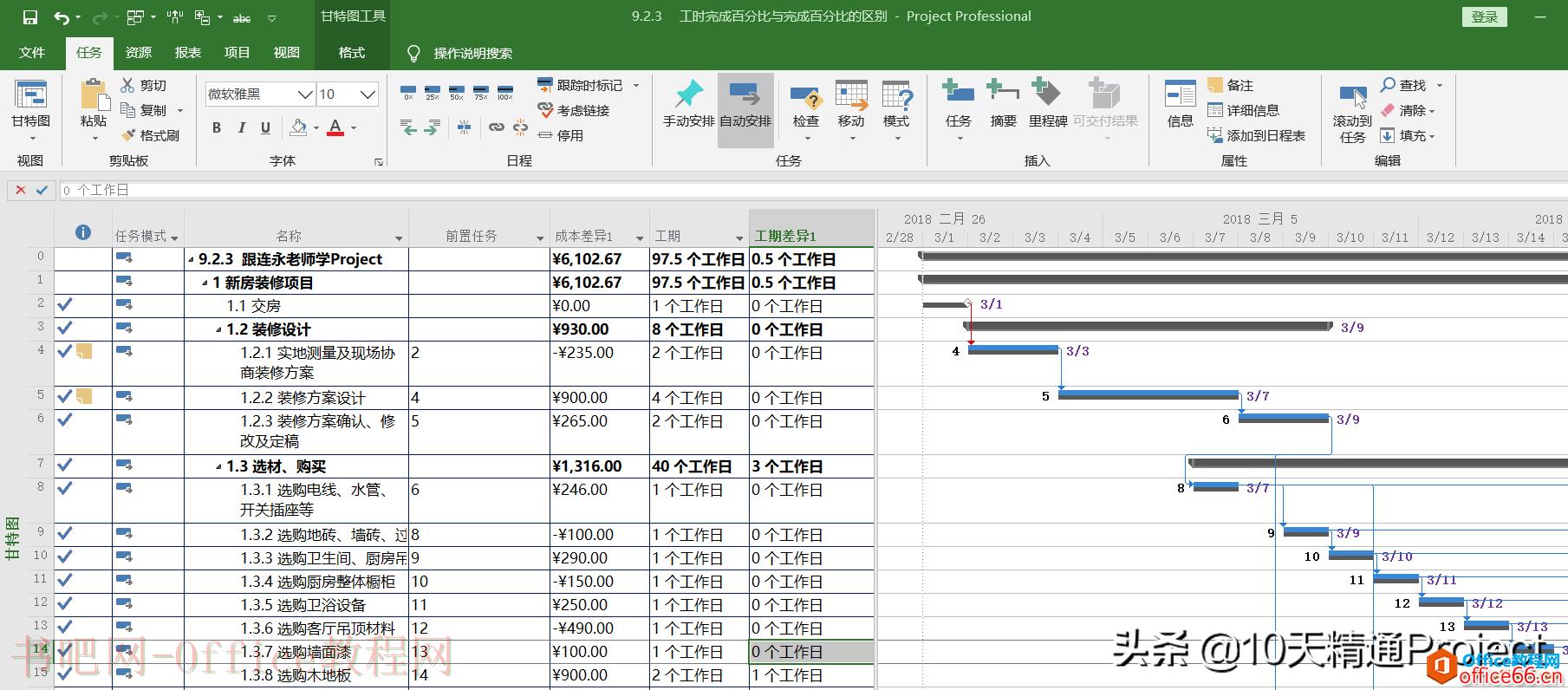Open task Information dialog
This screenshot has width=1568, height=690.
pyautogui.click(x=1180, y=104)
